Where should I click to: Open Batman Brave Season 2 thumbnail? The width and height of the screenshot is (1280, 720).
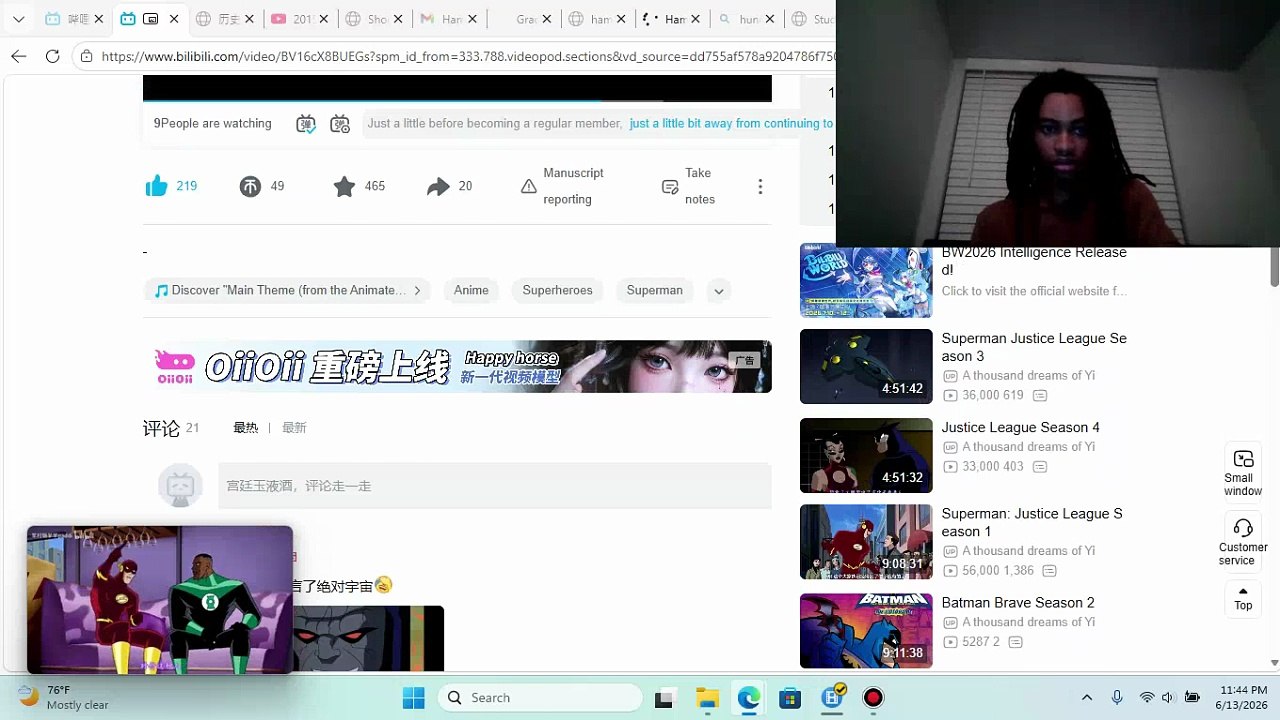866,631
